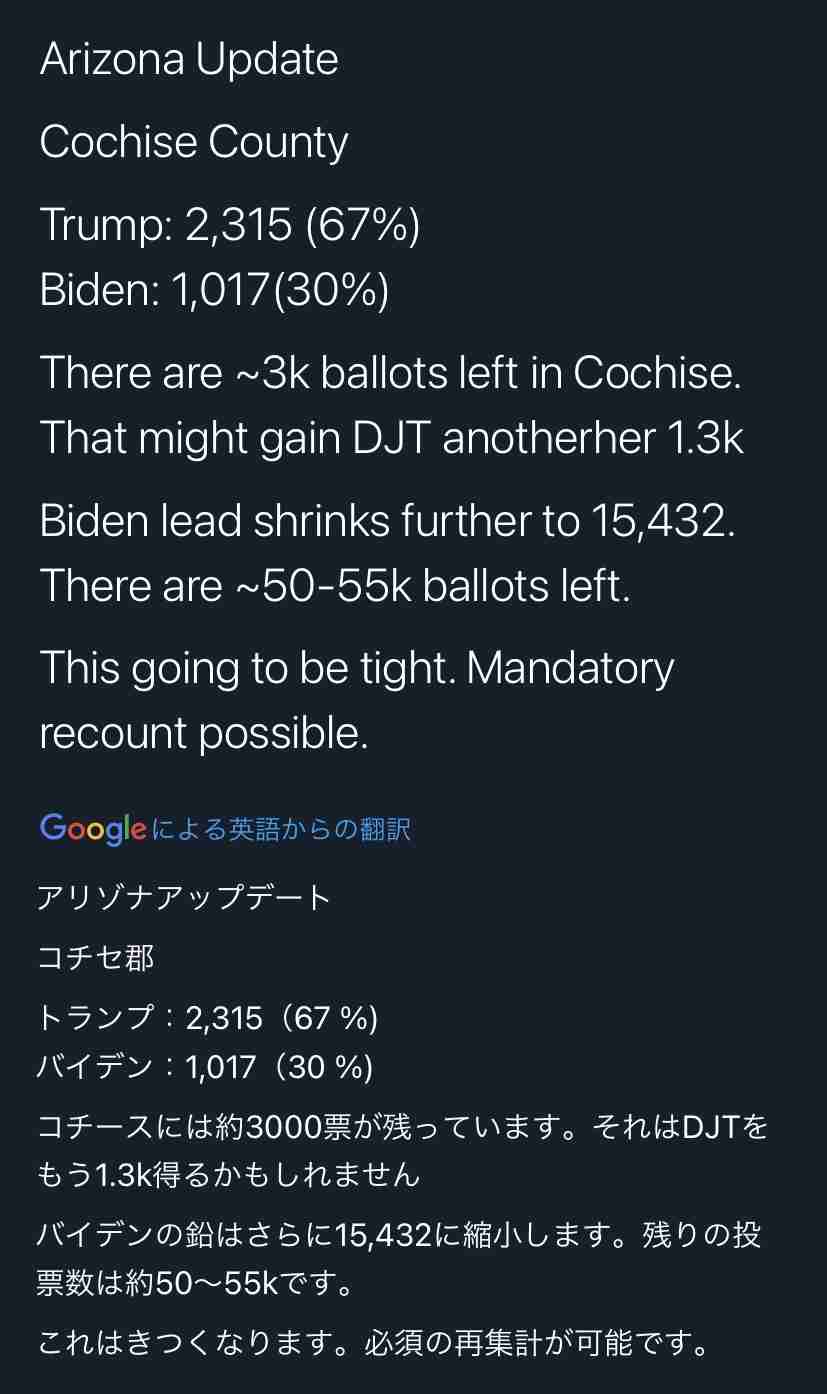Click the Google logo icon
Viewport: 827px width, 1394px height.
click(93, 829)
